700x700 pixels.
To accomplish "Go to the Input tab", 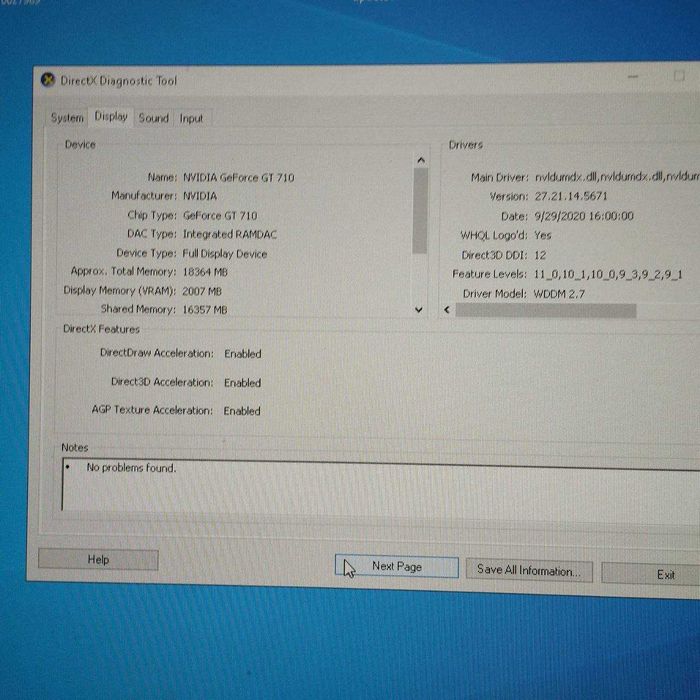I will click(x=191, y=118).
